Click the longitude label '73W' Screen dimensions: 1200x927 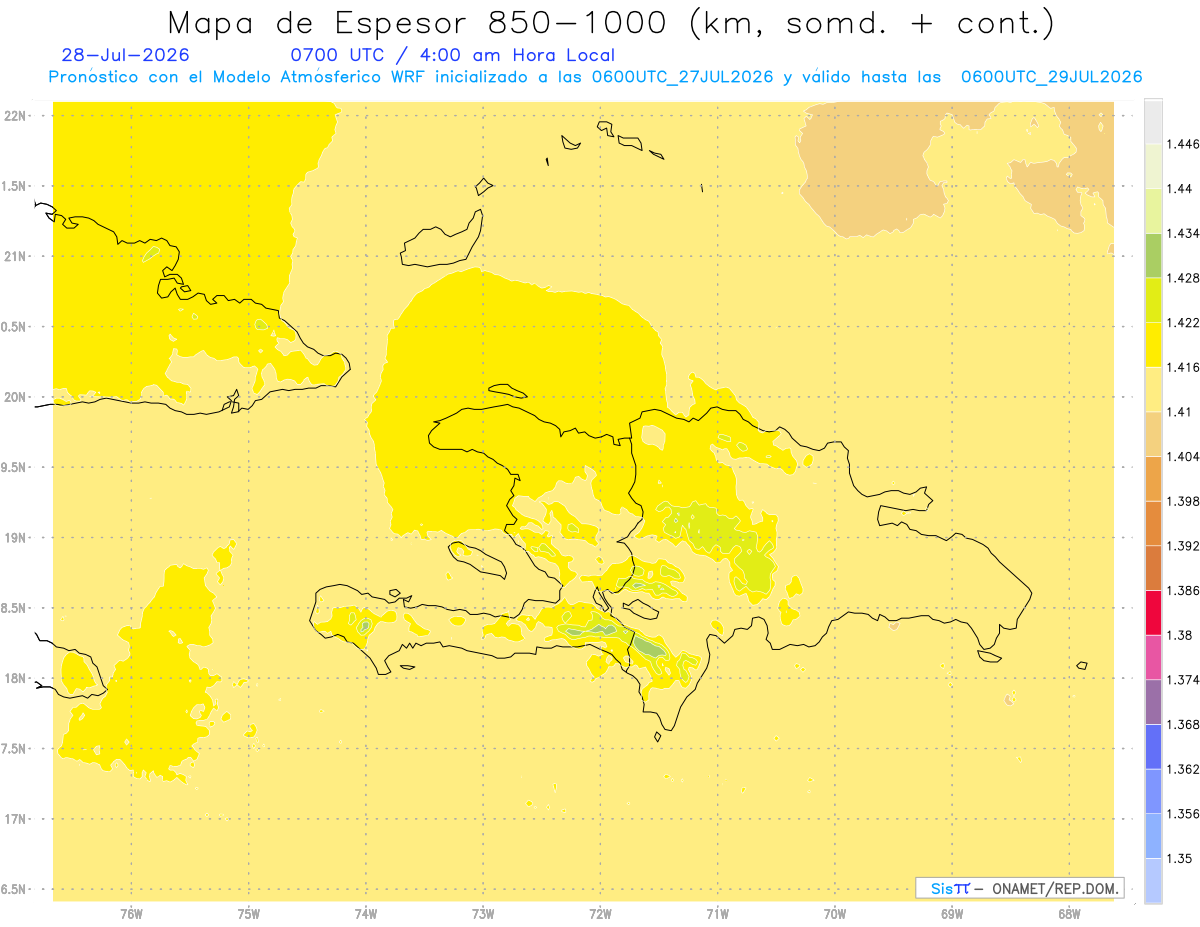[483, 914]
